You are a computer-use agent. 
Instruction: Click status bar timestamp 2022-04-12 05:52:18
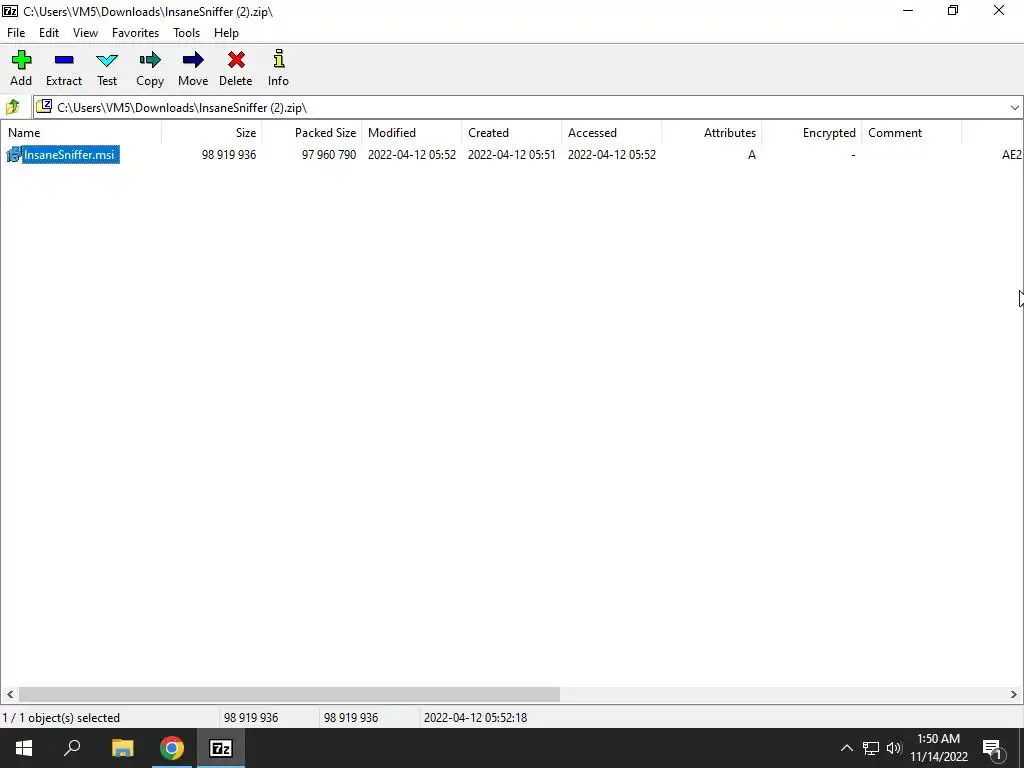(x=475, y=718)
